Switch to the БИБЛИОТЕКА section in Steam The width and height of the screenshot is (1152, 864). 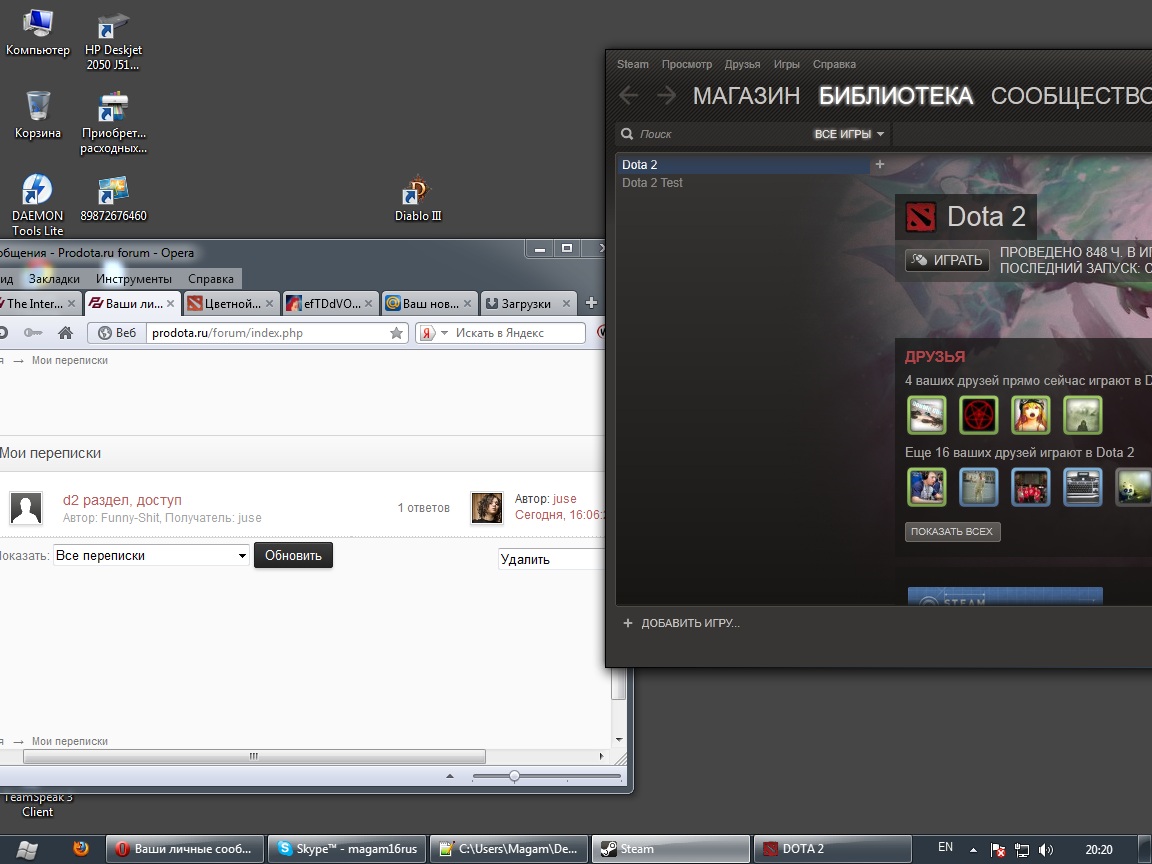(x=896, y=96)
